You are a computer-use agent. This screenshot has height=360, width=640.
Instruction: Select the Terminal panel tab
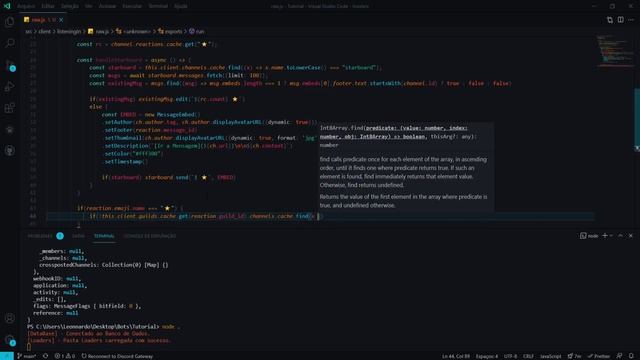click(104, 236)
